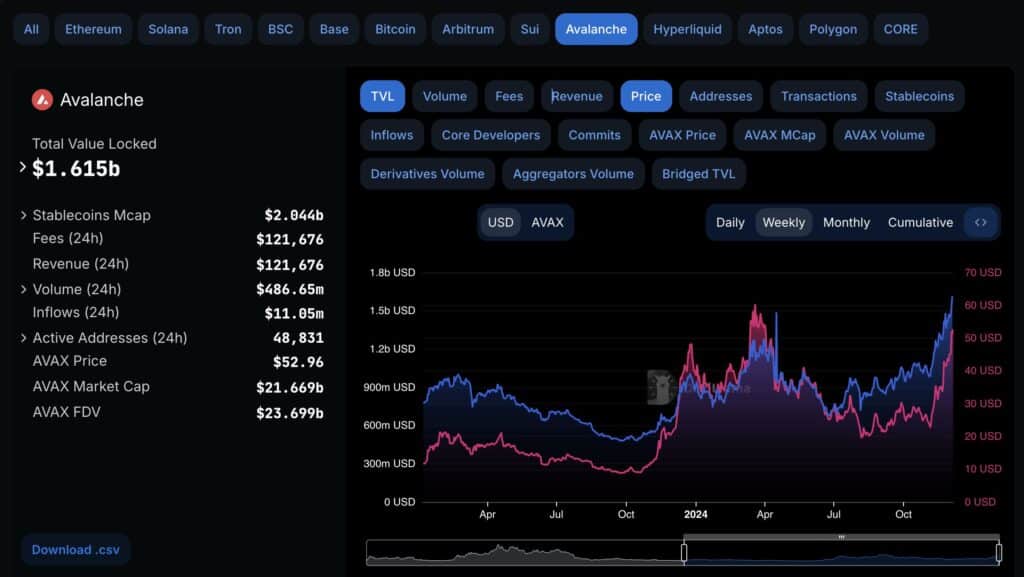Viewport: 1024px width, 577px height.
Task: Enable the Core Developers metric
Action: [x=491, y=135]
